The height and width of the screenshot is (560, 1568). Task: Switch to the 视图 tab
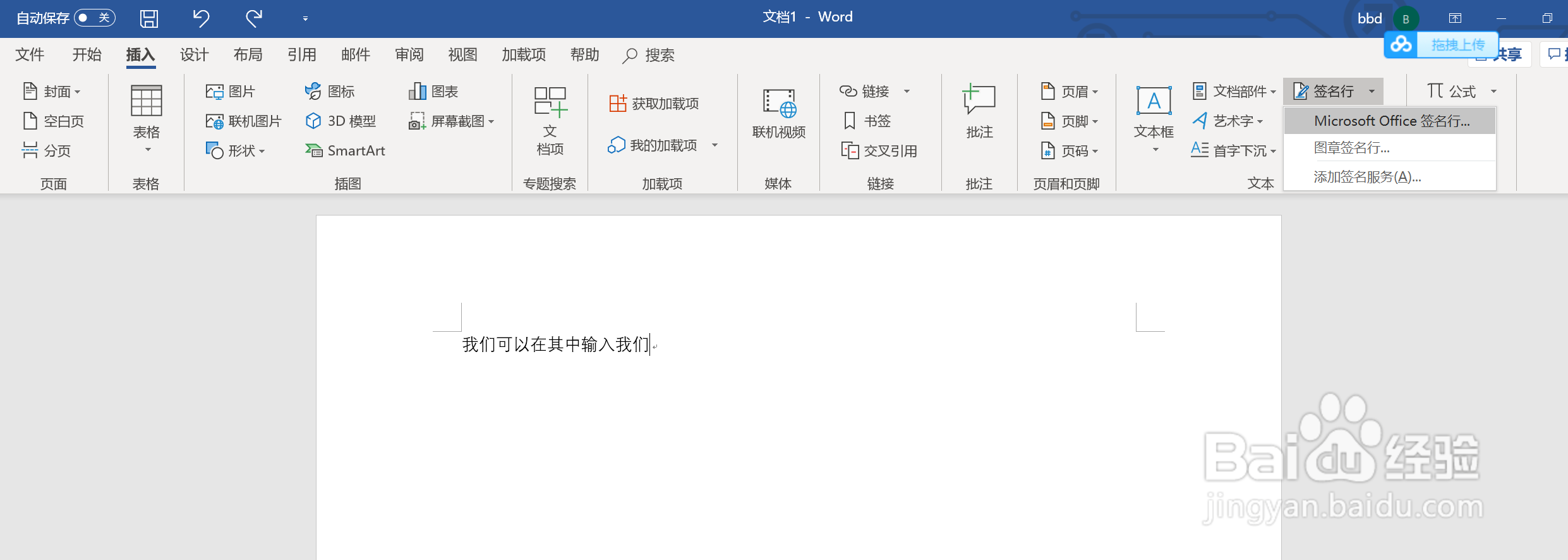click(463, 55)
